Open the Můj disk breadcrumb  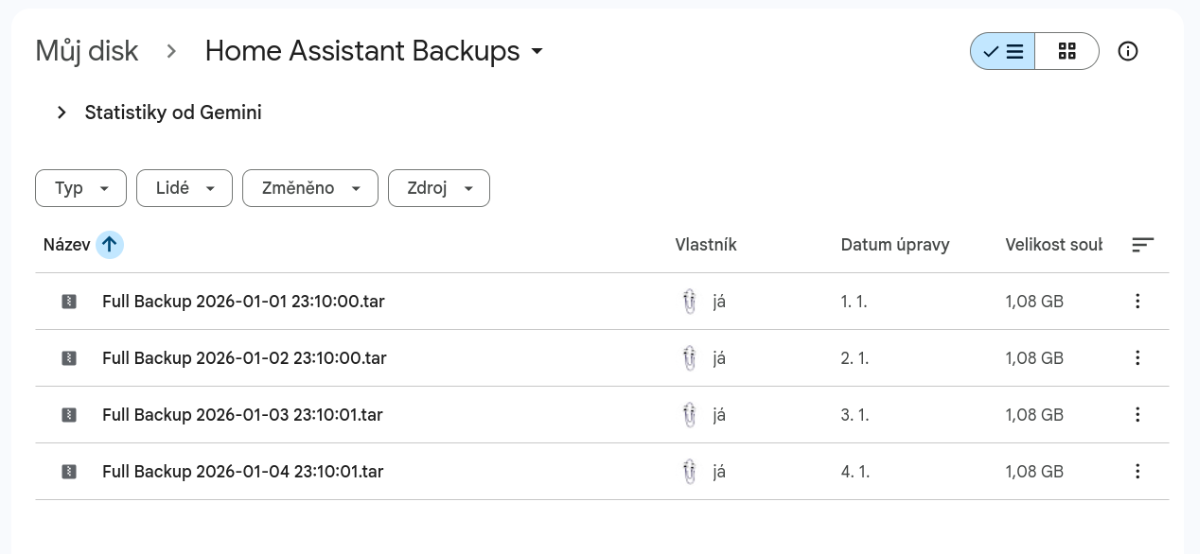[87, 51]
